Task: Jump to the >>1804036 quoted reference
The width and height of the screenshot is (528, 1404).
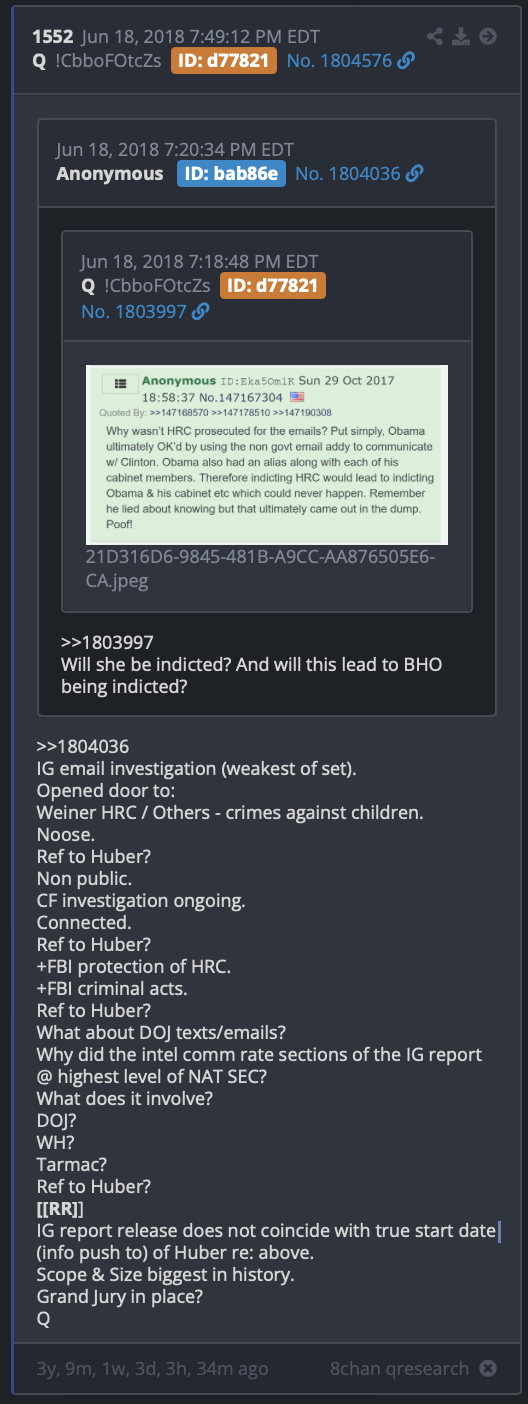Action: coord(83,747)
